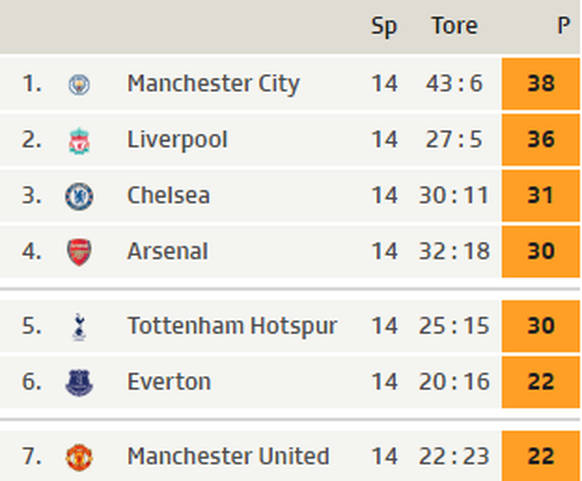Click the P points column header
Screen dimensions: 582x481
563,26
